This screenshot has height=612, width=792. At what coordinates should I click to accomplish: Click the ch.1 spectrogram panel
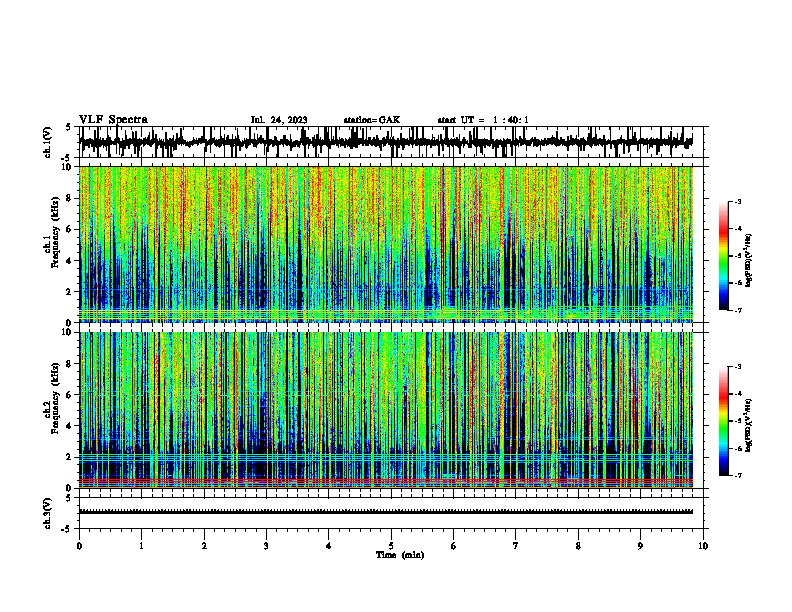pos(391,244)
